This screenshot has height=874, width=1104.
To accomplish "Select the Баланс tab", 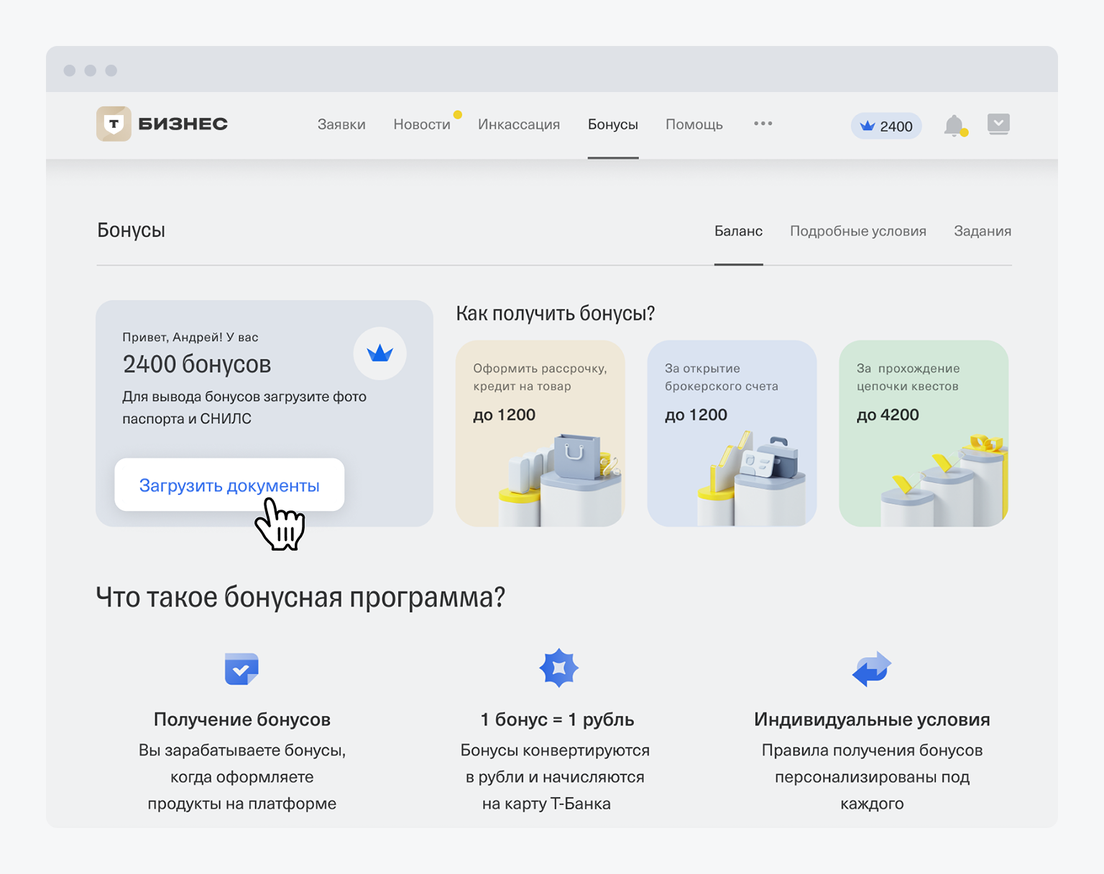I will 738,231.
